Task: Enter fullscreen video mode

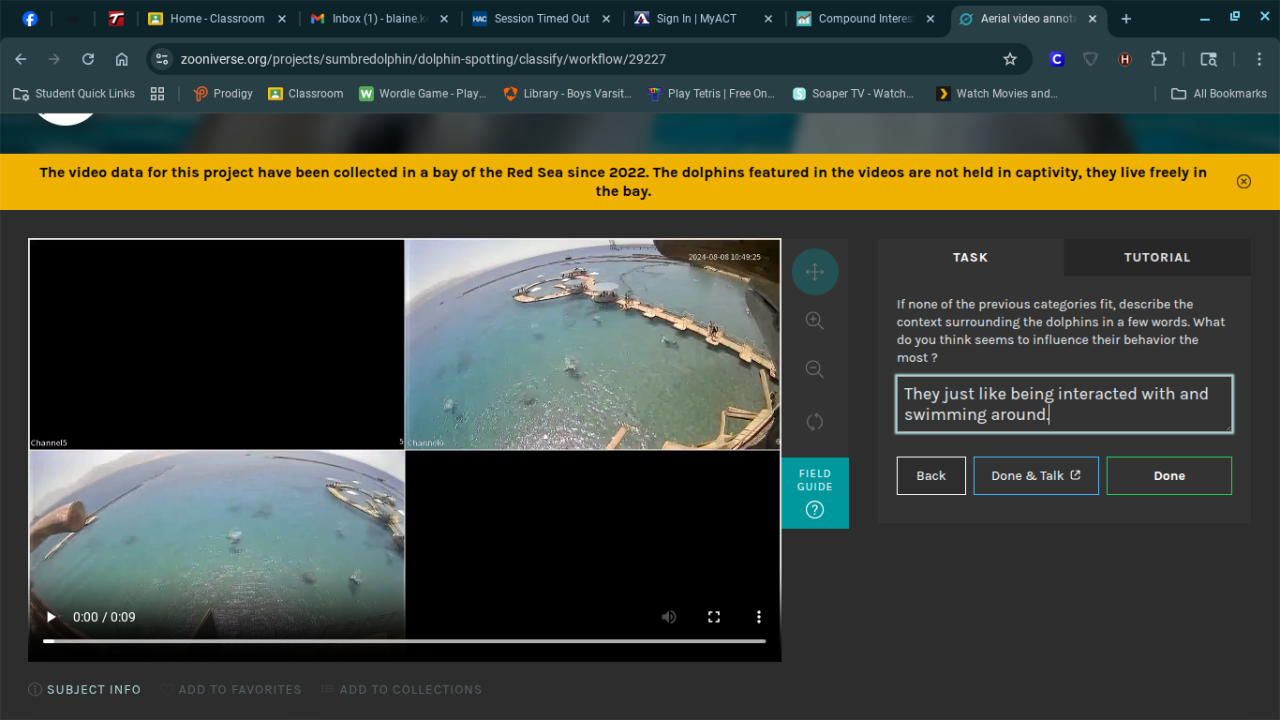Action: click(x=714, y=617)
